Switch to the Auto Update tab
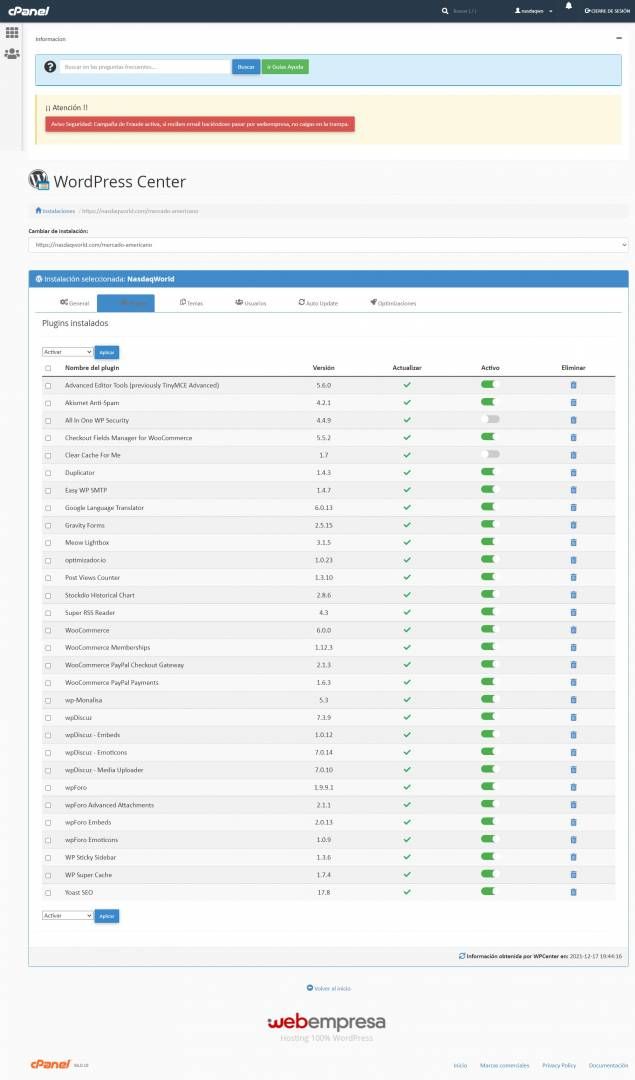The height and width of the screenshot is (1080, 635). [x=318, y=302]
